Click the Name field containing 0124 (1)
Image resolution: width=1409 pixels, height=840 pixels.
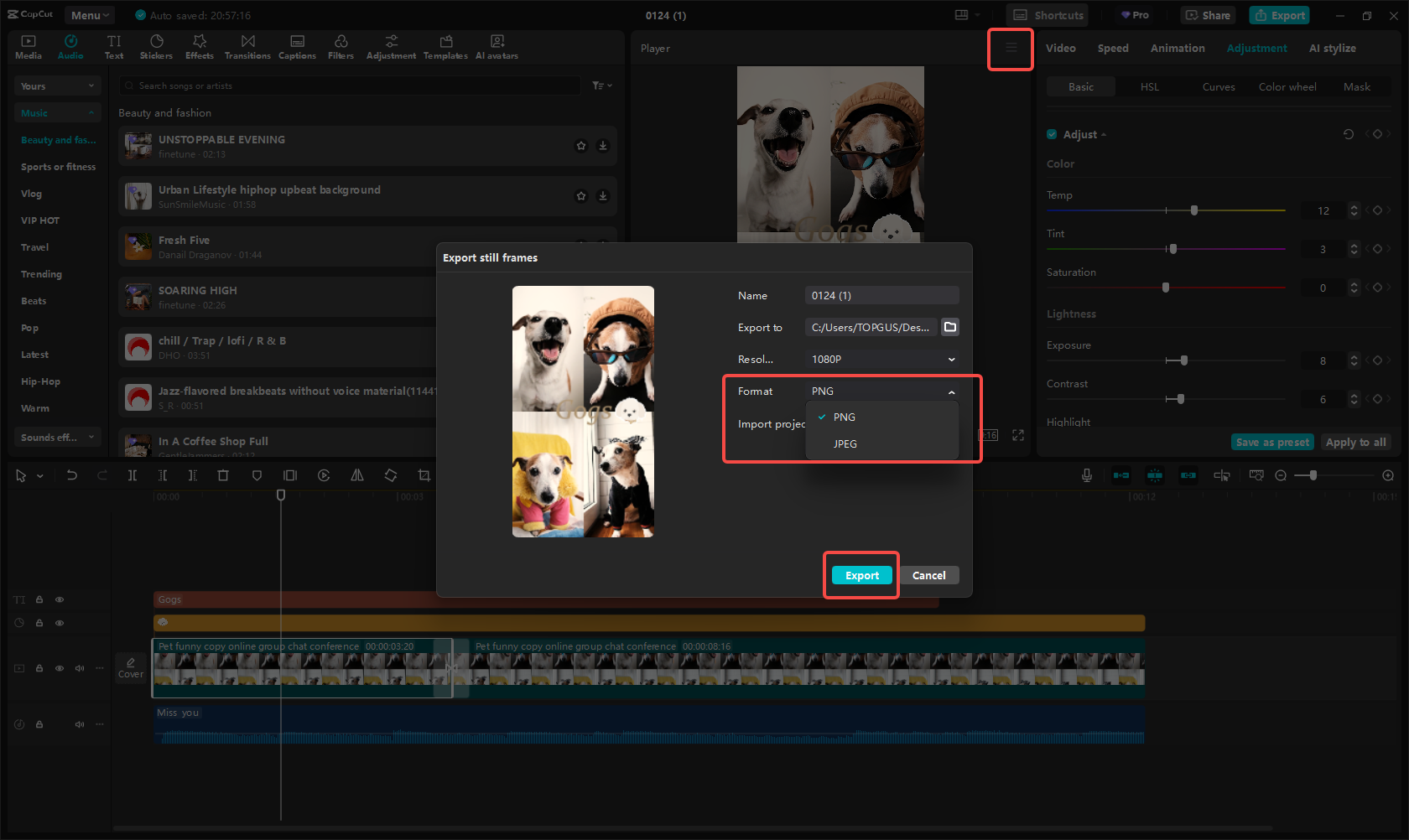(x=881, y=295)
